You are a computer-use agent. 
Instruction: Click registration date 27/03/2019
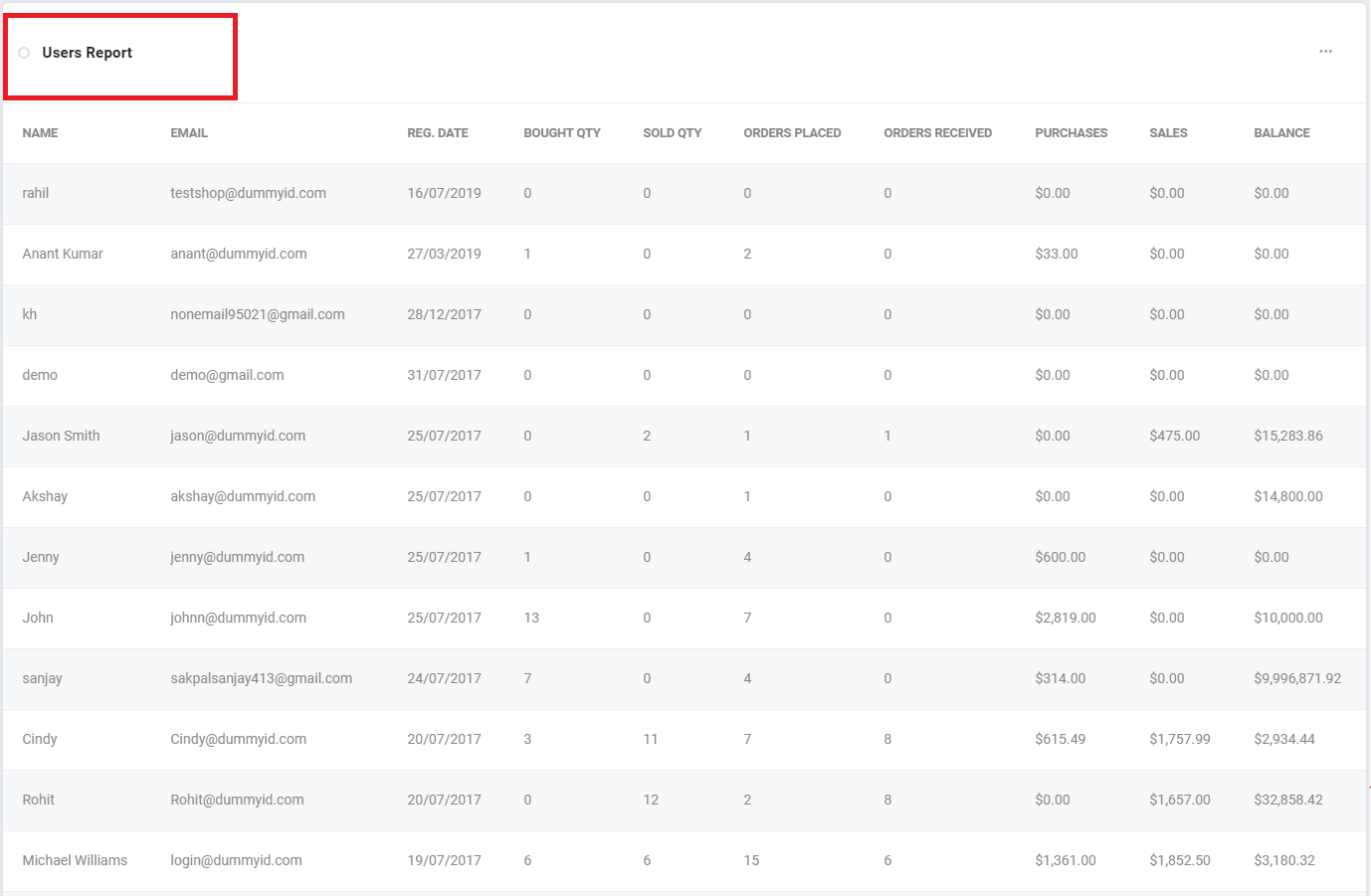point(444,255)
